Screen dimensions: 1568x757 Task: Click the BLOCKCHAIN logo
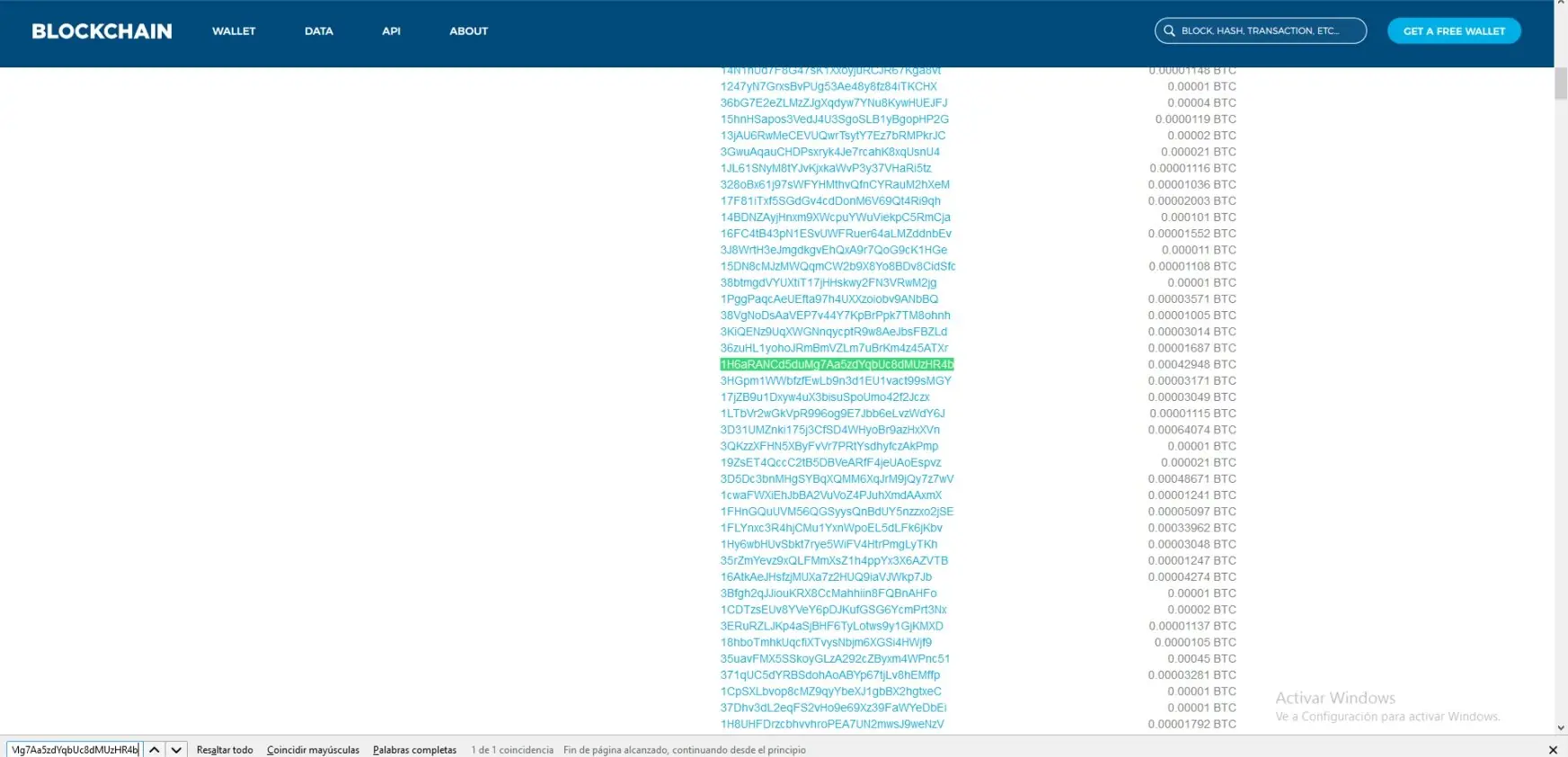(x=102, y=31)
